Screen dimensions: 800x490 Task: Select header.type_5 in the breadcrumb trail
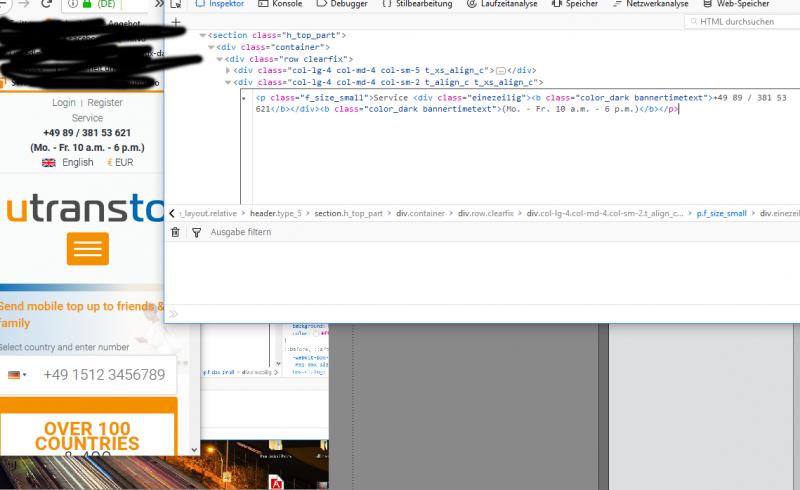click(x=275, y=213)
